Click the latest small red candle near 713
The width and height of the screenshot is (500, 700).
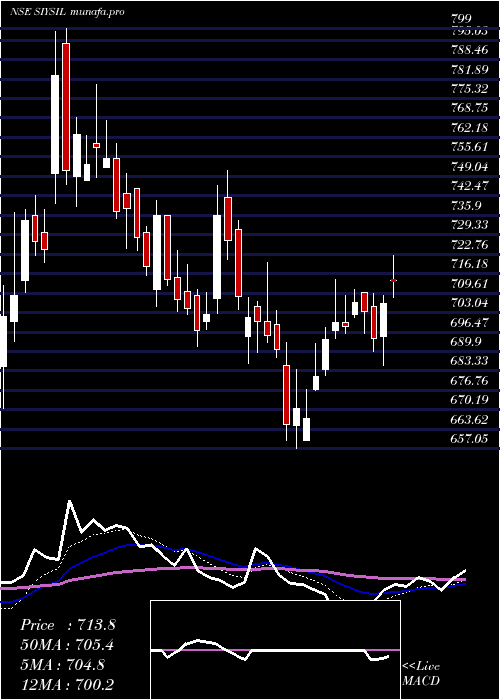393,280
